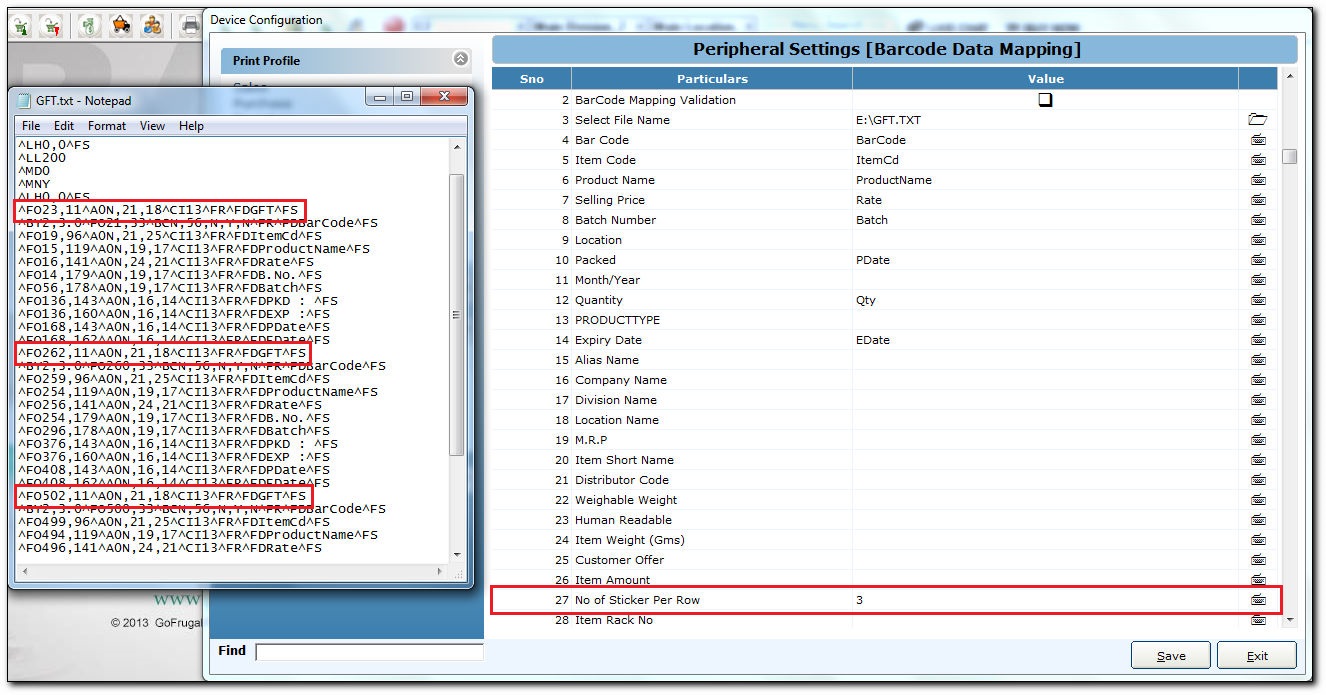The image size is (1326, 695).
Task: Click Notepad vertical scrollbar thumb
Action: coord(457,314)
